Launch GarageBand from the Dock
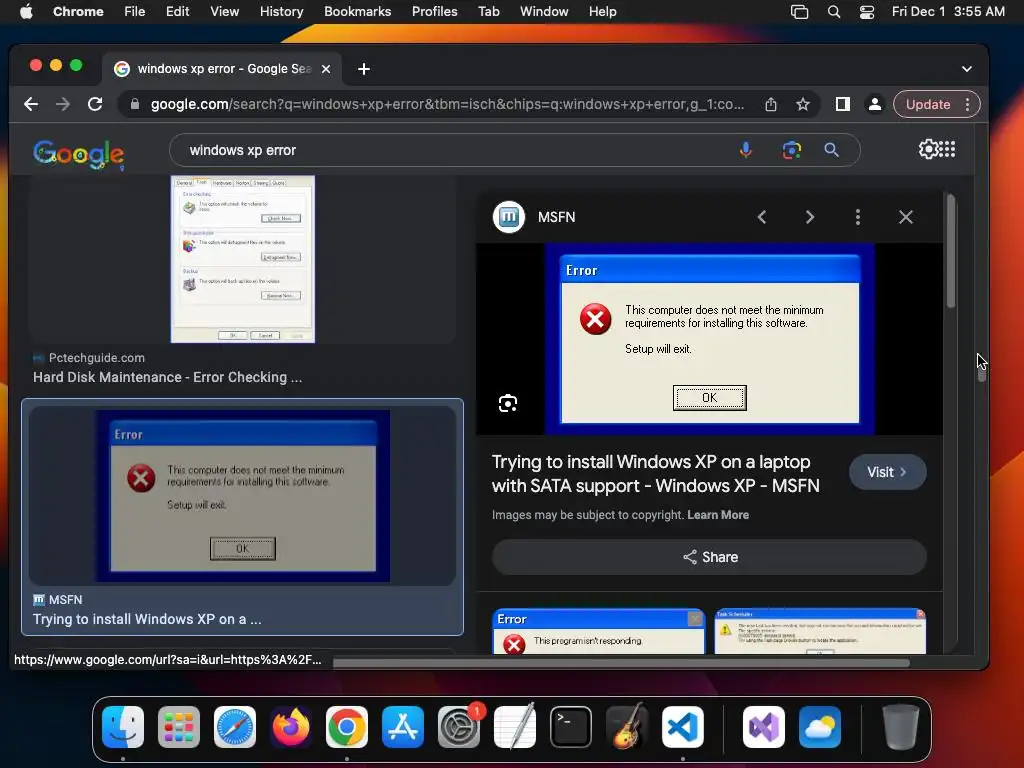1024x768 pixels. coord(627,727)
